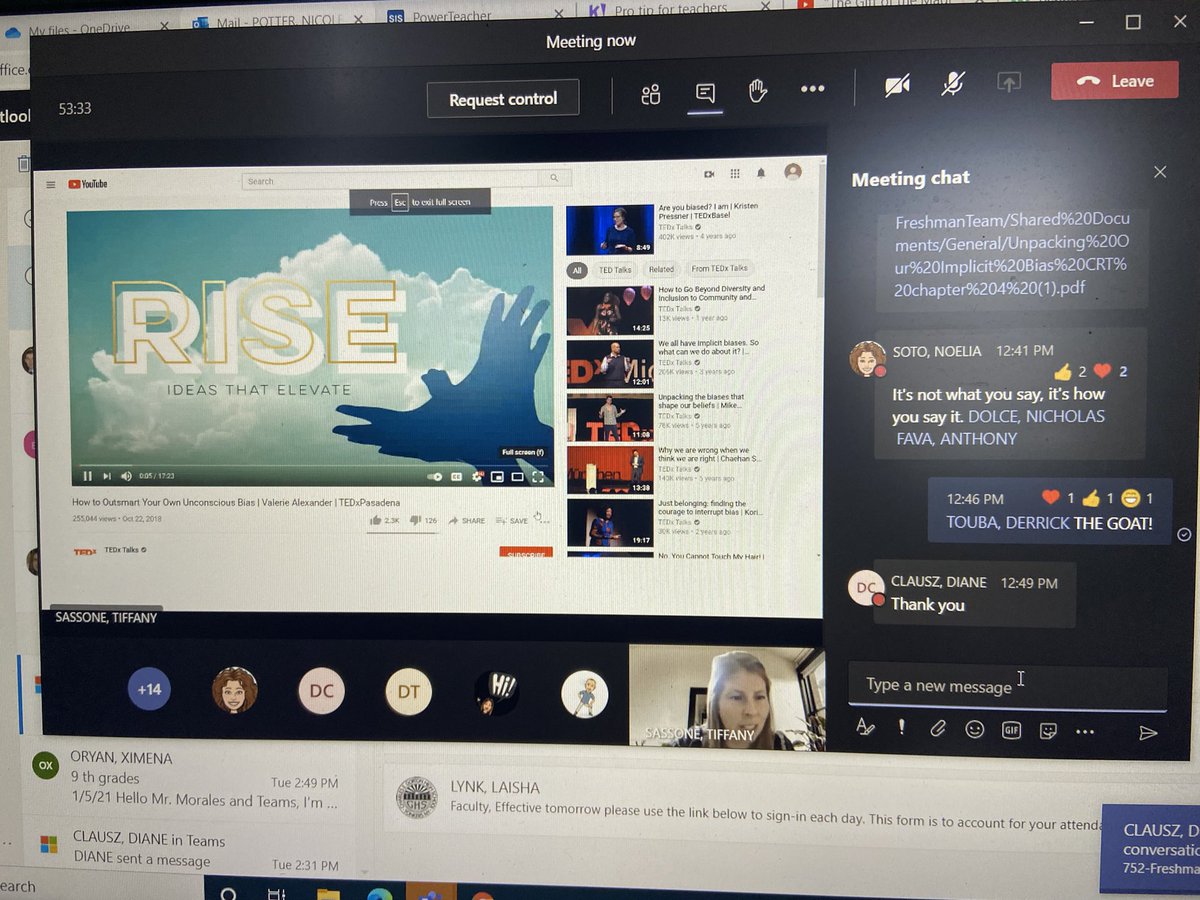Select the TED Talks filter chip
The image size is (1200, 900).
(615, 270)
